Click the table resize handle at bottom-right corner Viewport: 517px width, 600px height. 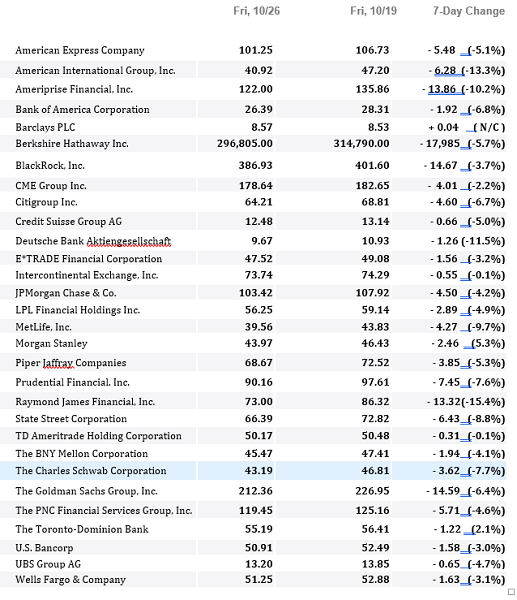tap(511, 592)
